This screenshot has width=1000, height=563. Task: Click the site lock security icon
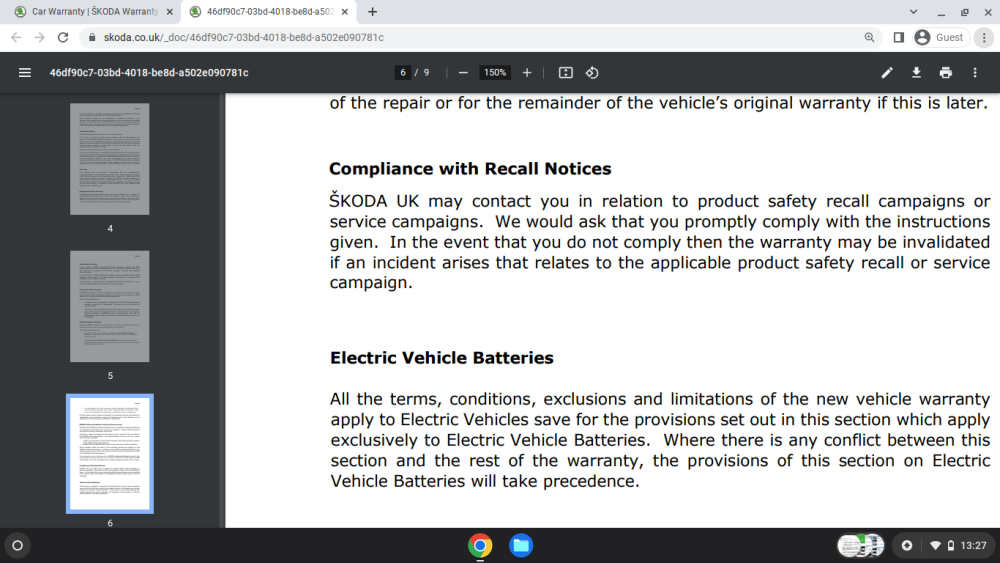92,38
